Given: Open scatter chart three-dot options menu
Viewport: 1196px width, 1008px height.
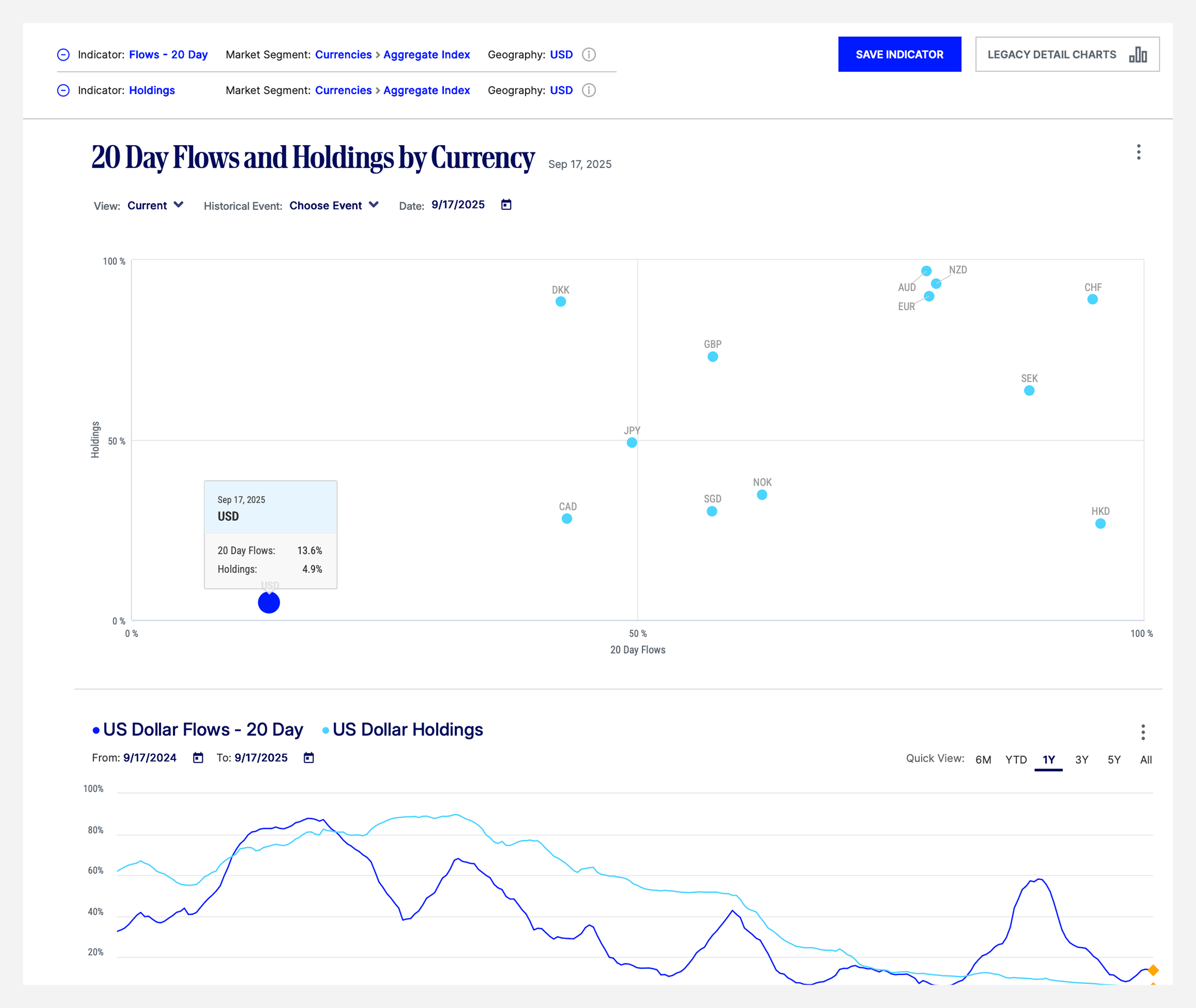Looking at the screenshot, I should pos(1138,152).
